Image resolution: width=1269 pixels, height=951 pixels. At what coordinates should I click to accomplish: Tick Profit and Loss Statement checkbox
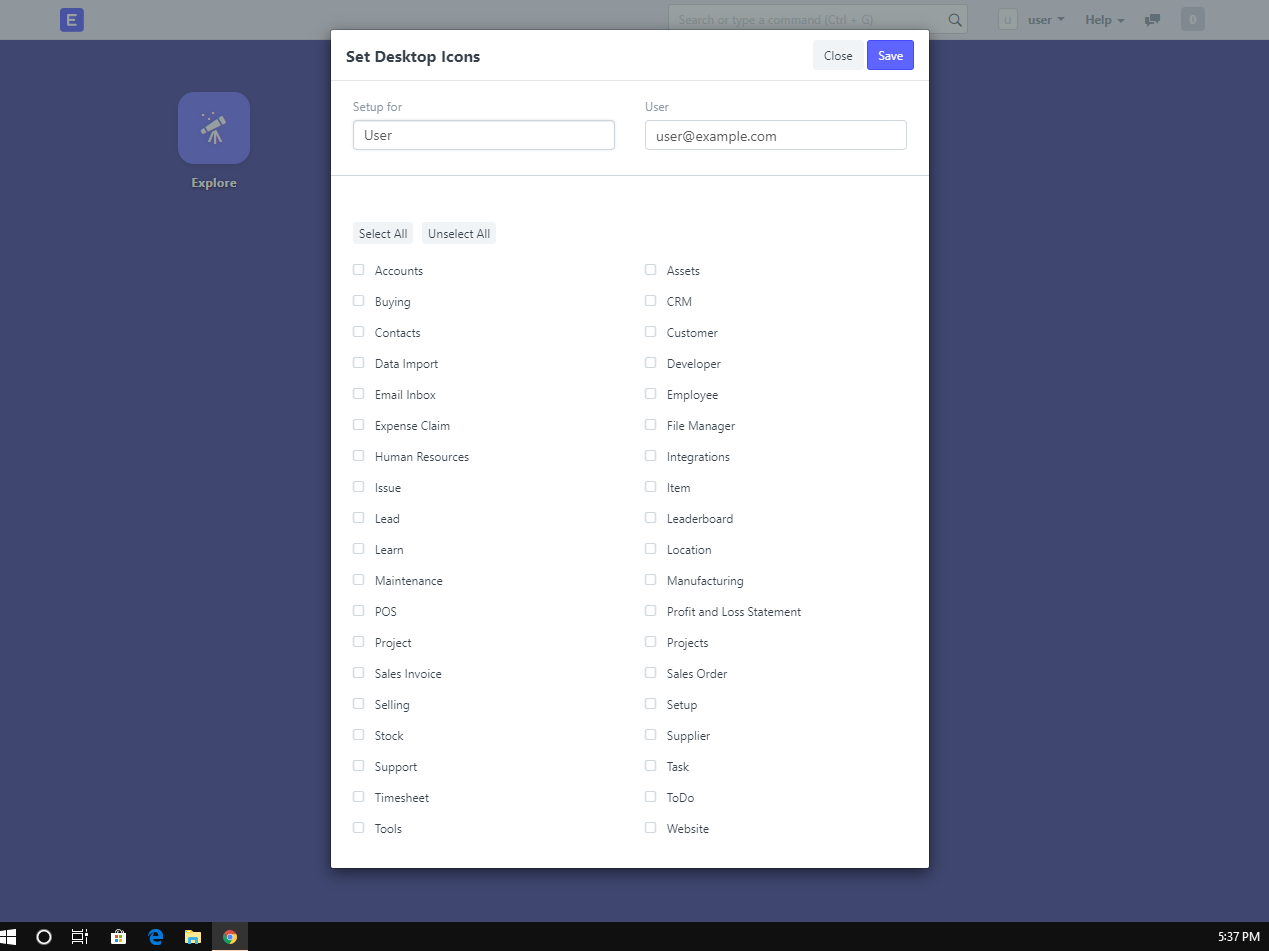coord(651,611)
